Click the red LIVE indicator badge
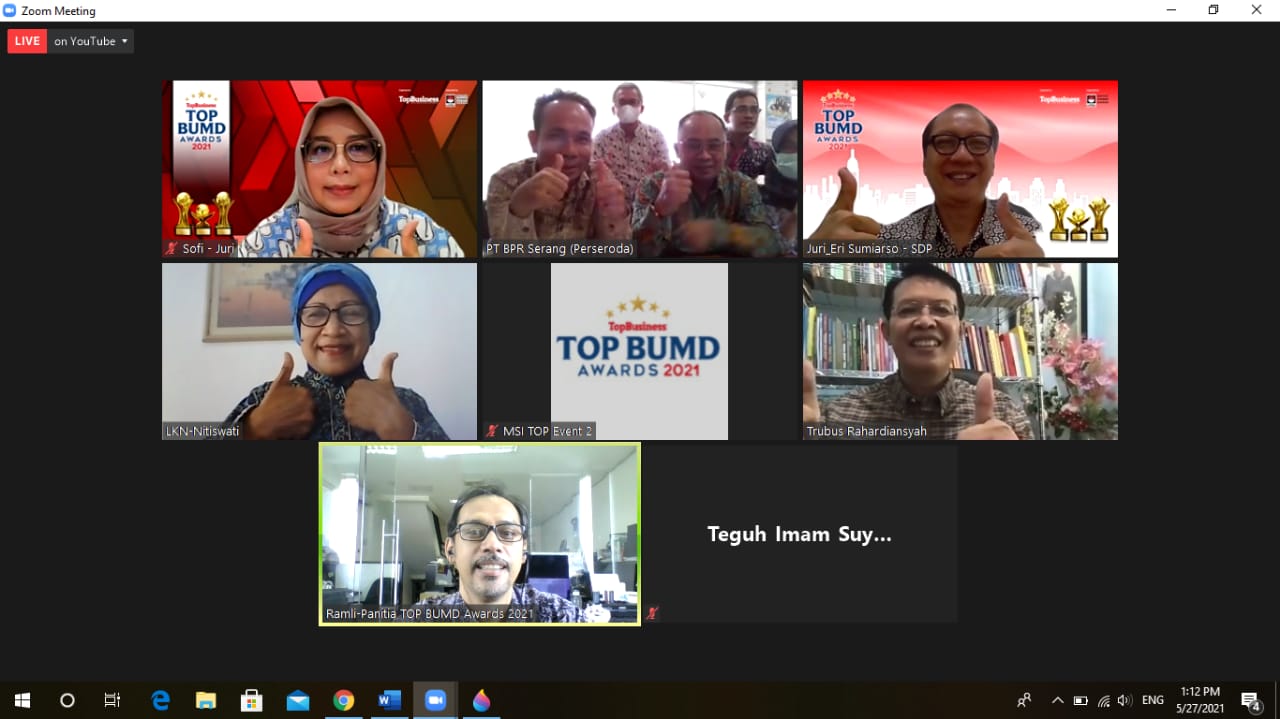Viewport: 1280px width, 719px height. pos(27,41)
